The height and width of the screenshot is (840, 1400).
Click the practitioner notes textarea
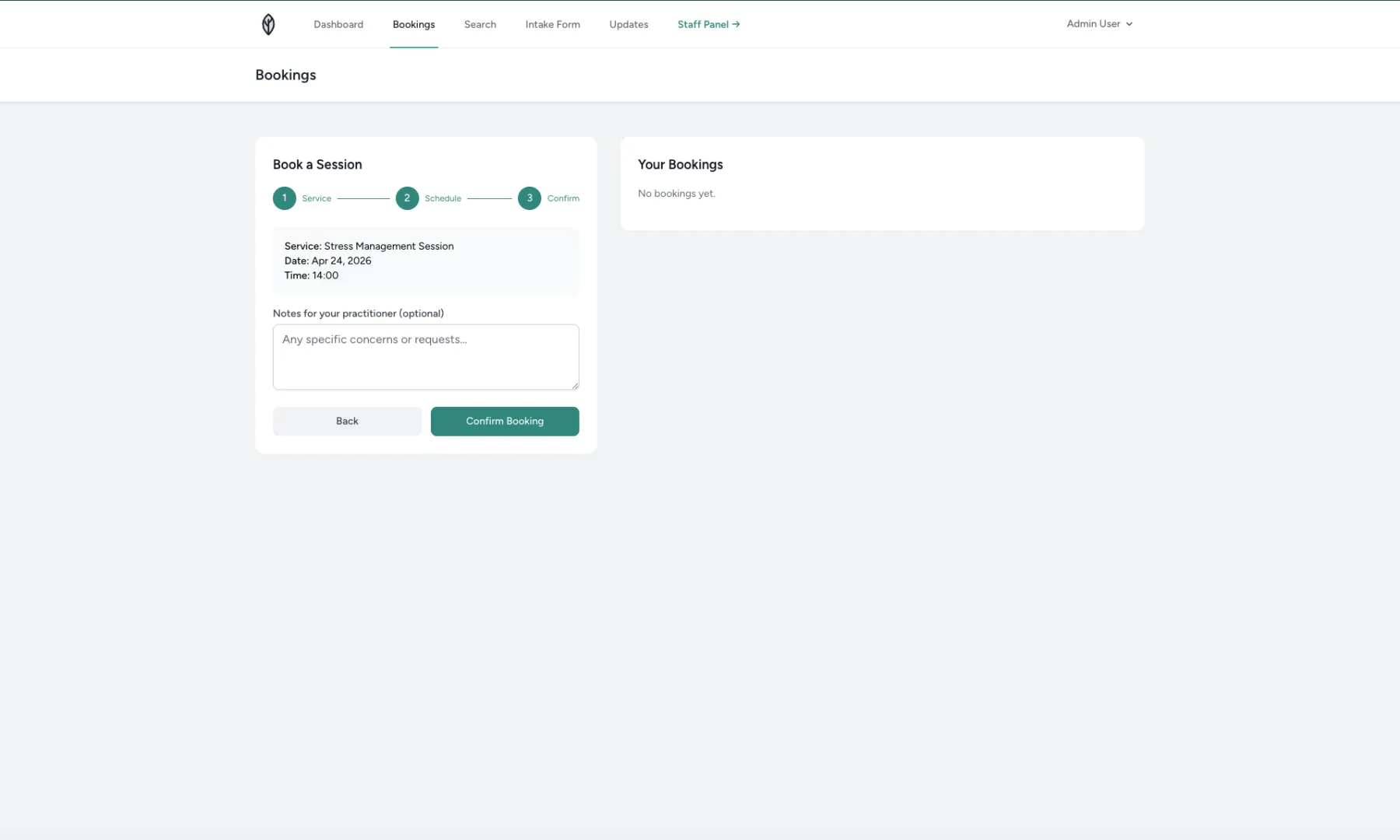point(425,356)
